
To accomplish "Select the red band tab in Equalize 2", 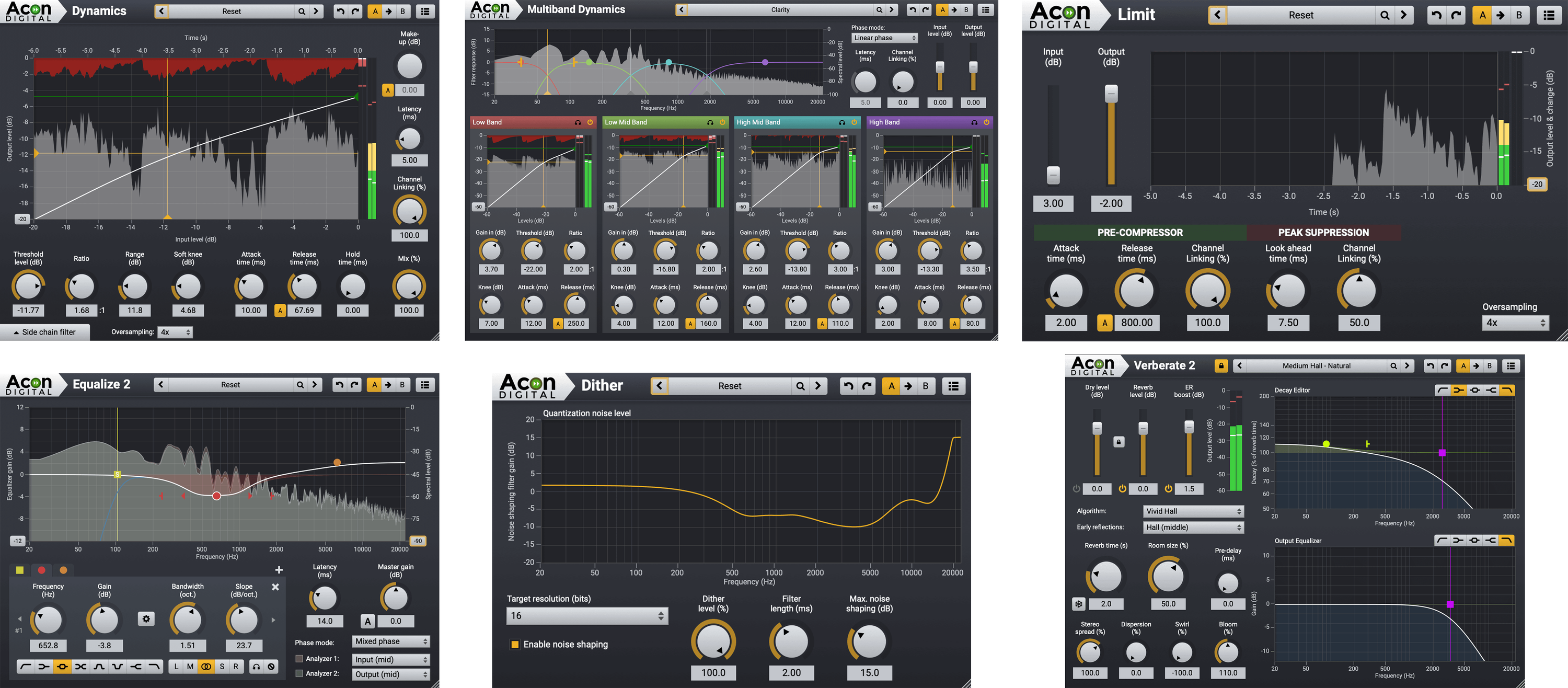I will 41,570.
